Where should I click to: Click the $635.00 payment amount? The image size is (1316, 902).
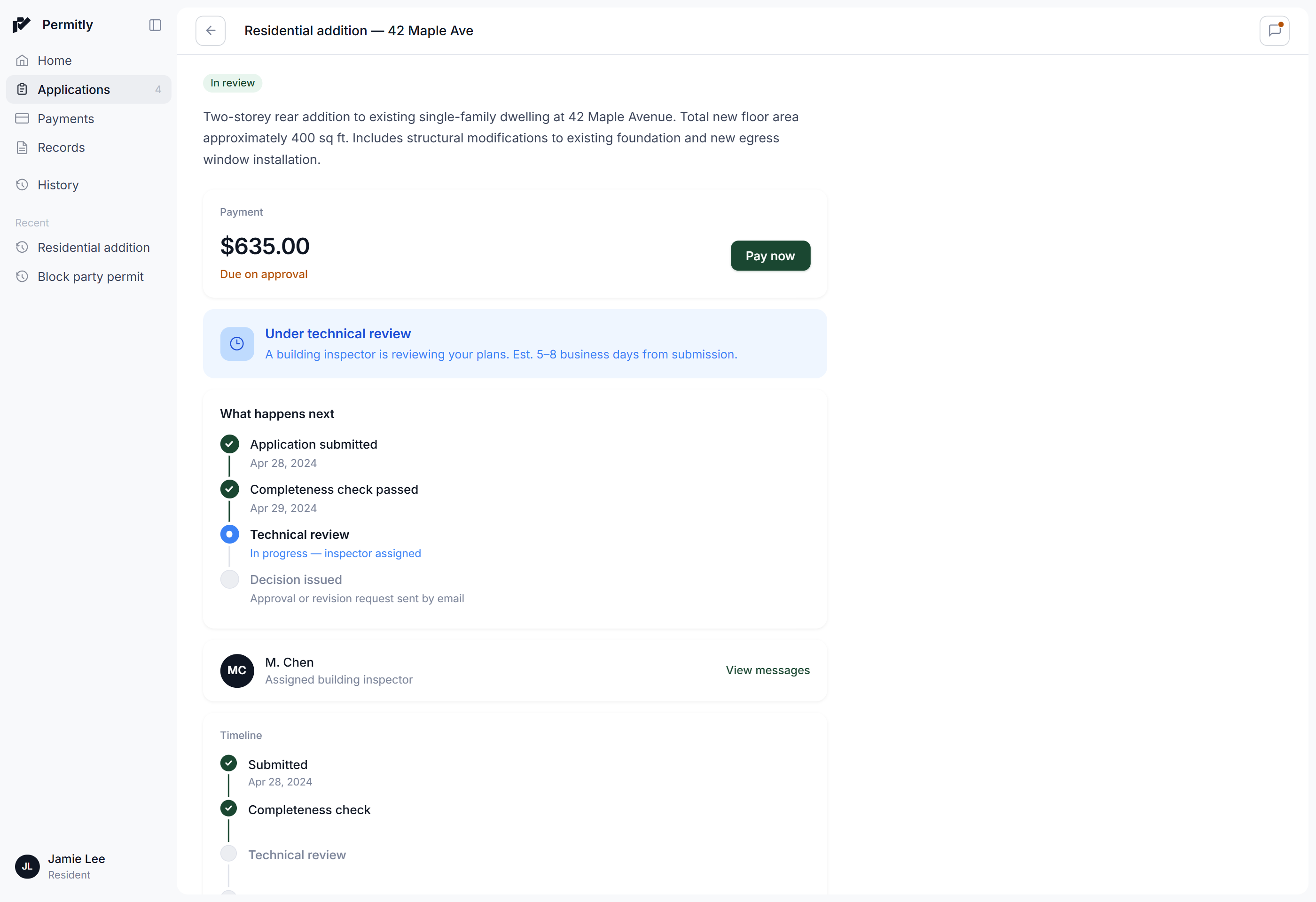click(265, 246)
